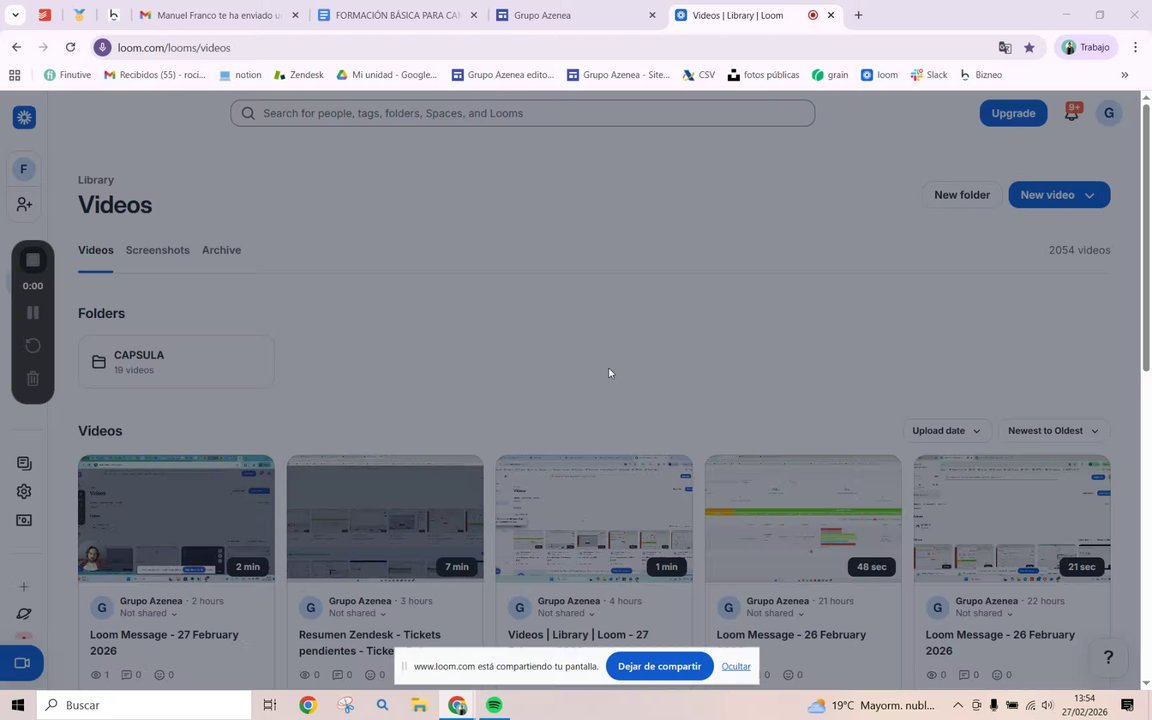Image resolution: width=1152 pixels, height=720 pixels.
Task: Expand Not shared on the 3 hours video
Action: click(x=358, y=613)
